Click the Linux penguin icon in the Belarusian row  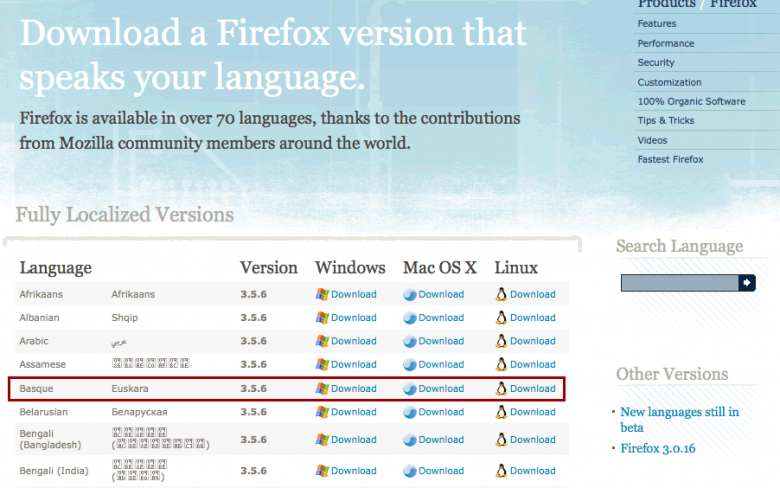[501, 412]
